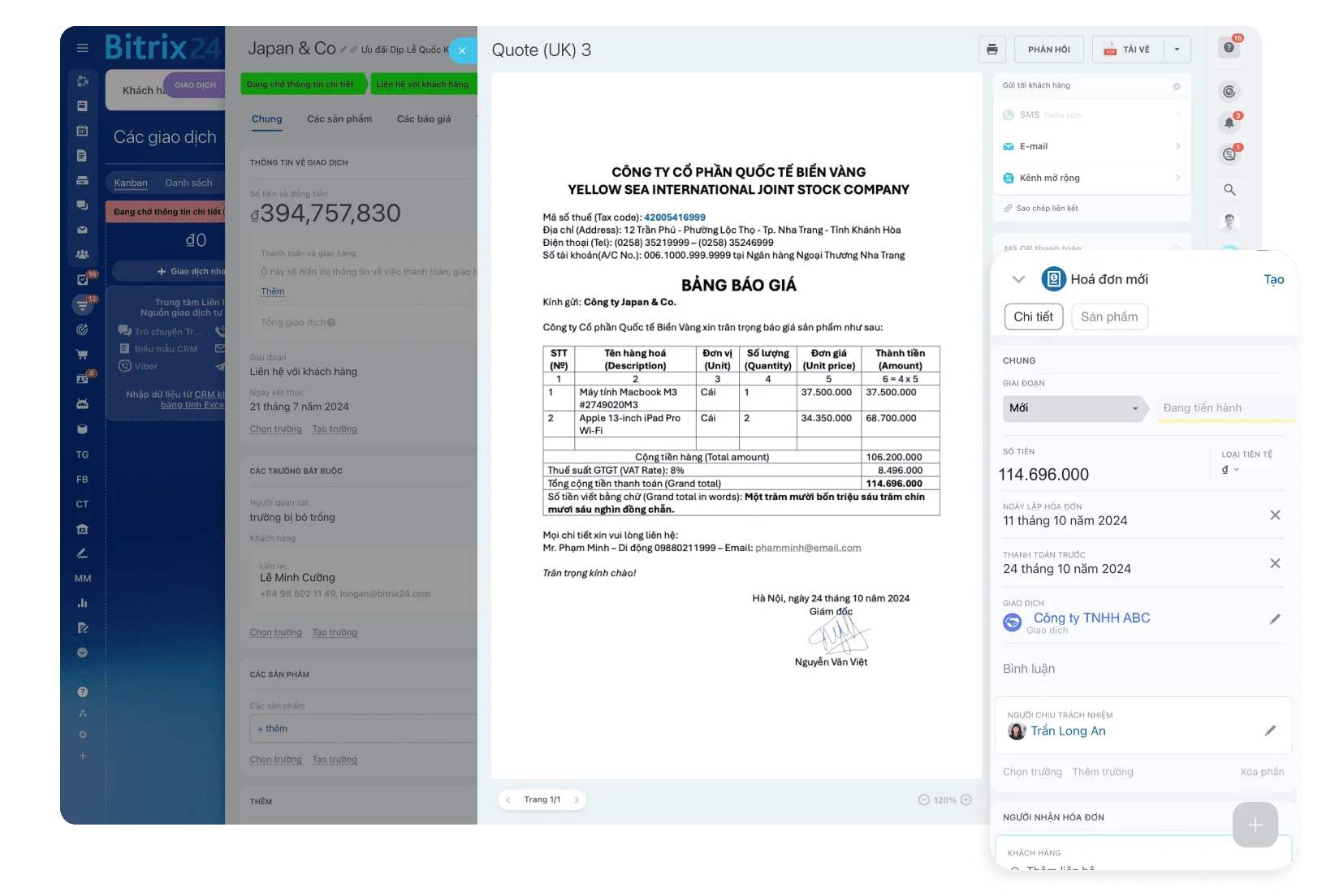Screen dimensions: 1322x896
Task: Open the shopping cart icon in left sidebar
Action: tap(82, 354)
